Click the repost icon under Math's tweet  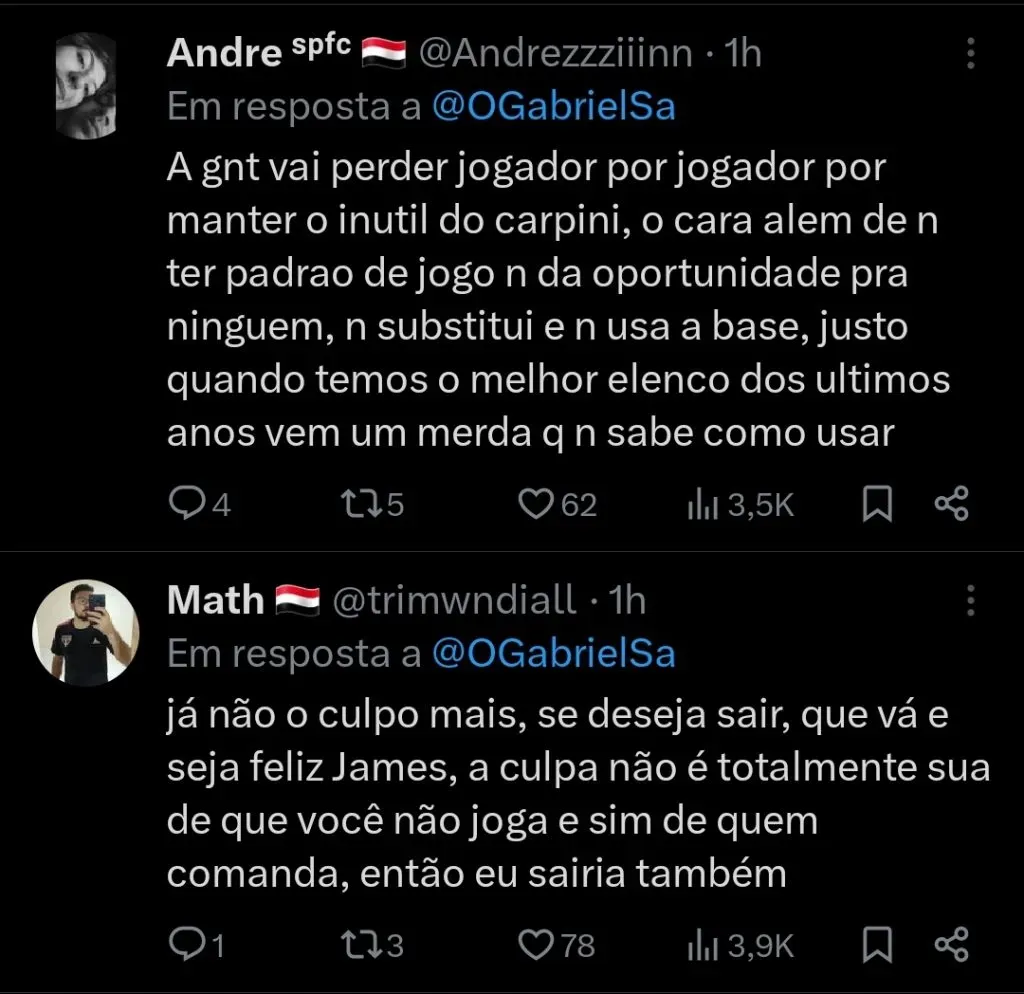pos(363,944)
